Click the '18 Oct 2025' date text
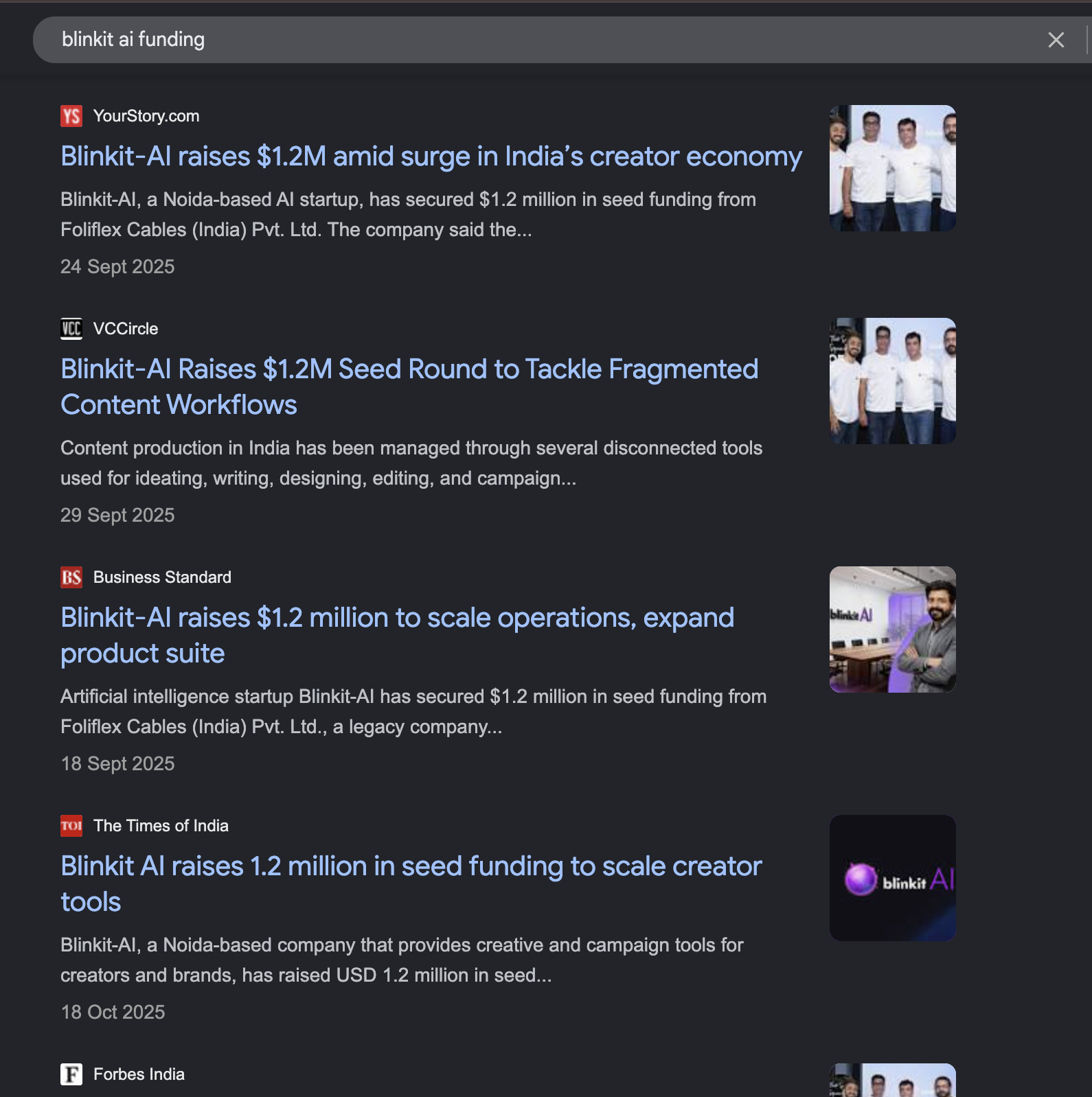 pos(113,1012)
